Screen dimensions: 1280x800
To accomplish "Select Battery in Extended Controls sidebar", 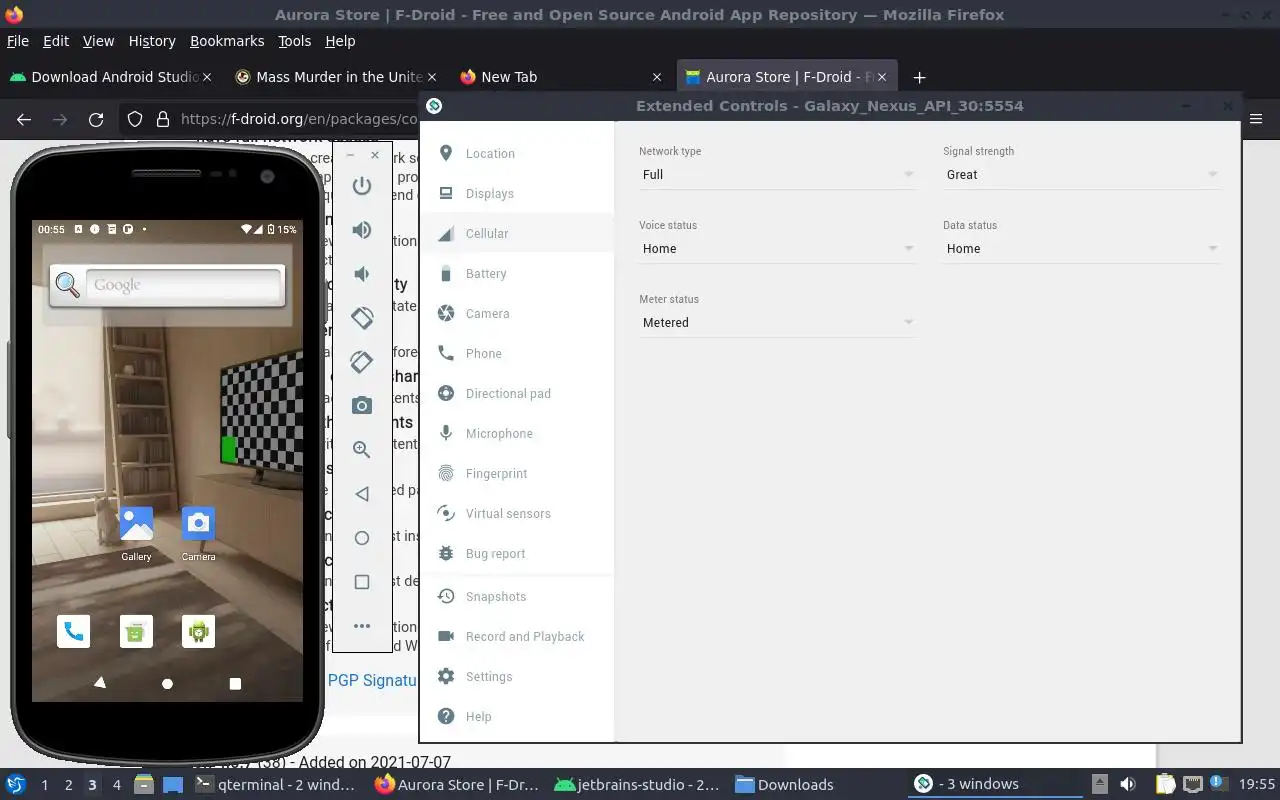I will (x=517, y=273).
